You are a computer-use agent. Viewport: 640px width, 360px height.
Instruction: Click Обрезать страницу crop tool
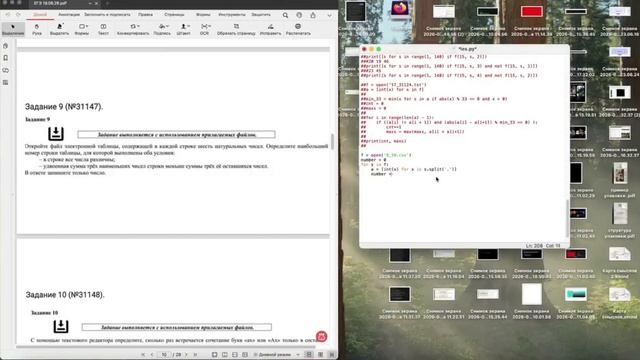(x=236, y=29)
